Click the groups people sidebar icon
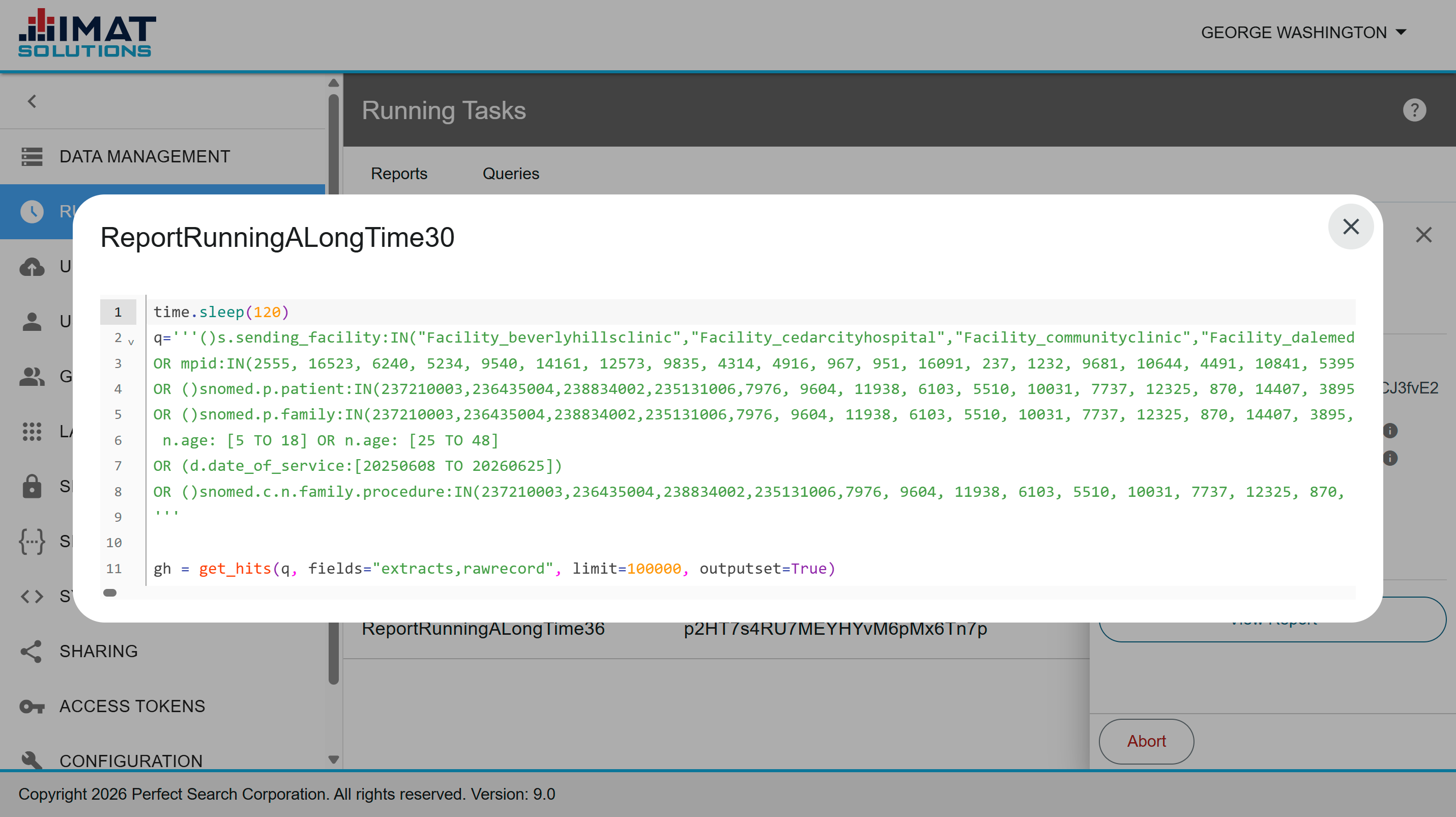This screenshot has width=1456, height=817. point(32,376)
